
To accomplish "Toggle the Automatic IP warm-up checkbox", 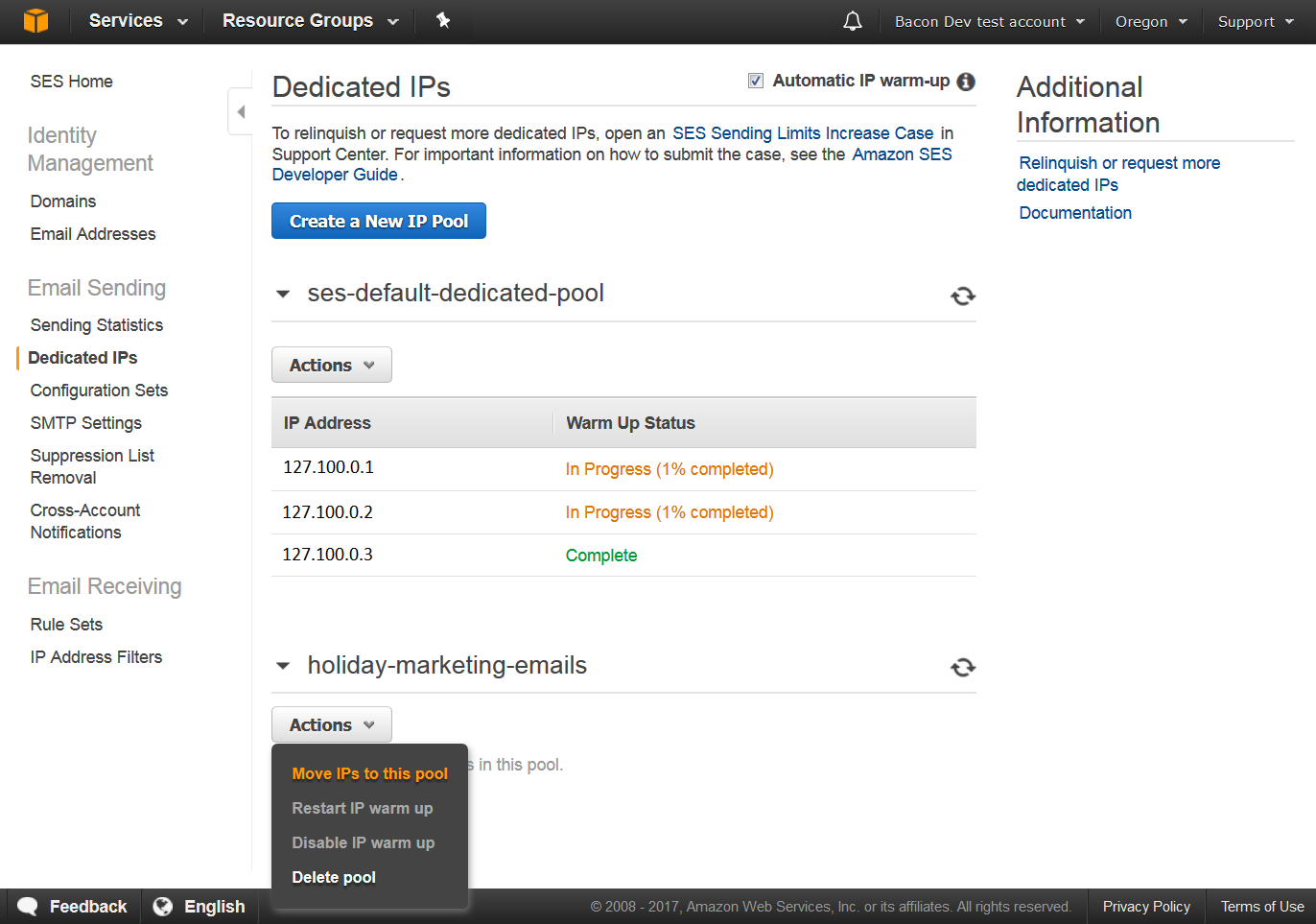I will coord(756,81).
